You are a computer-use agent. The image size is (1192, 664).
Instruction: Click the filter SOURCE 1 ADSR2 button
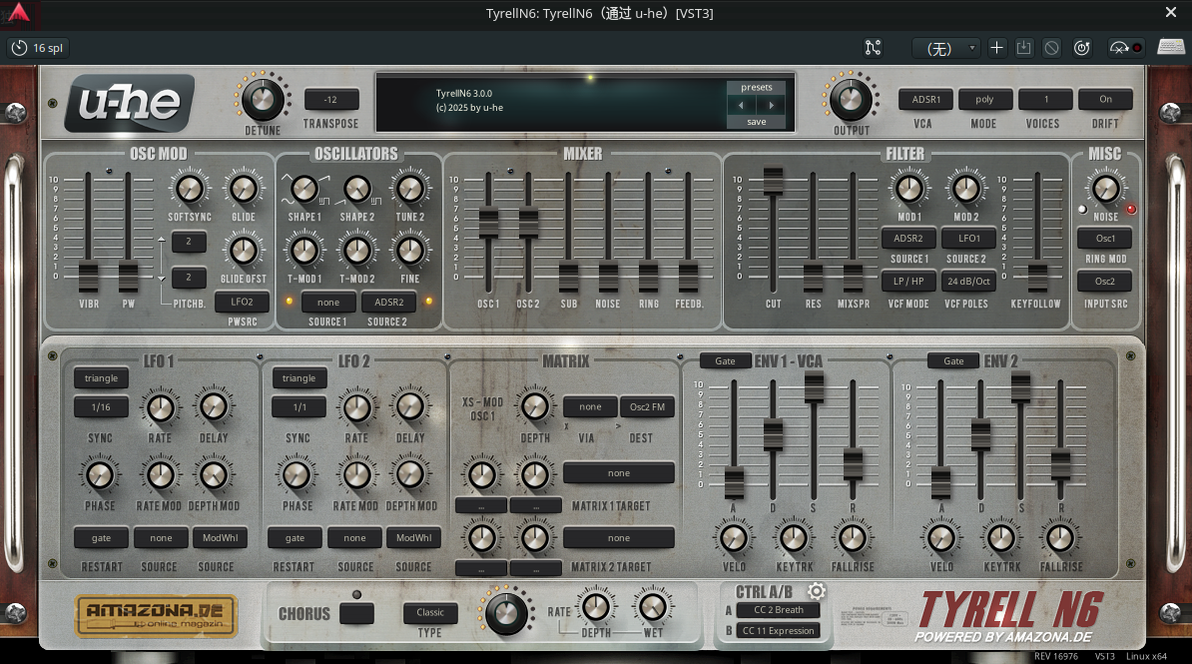(x=908, y=238)
